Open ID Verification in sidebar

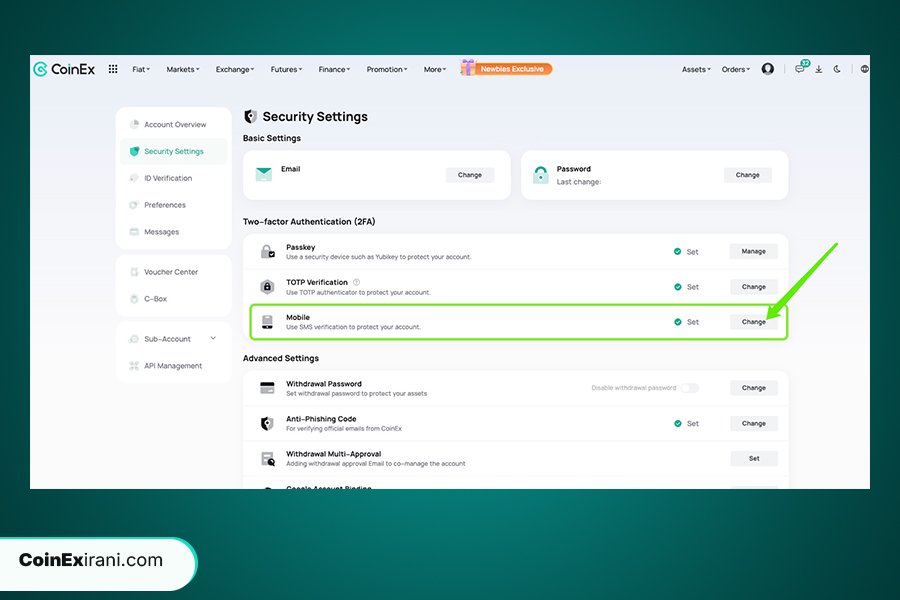point(174,178)
